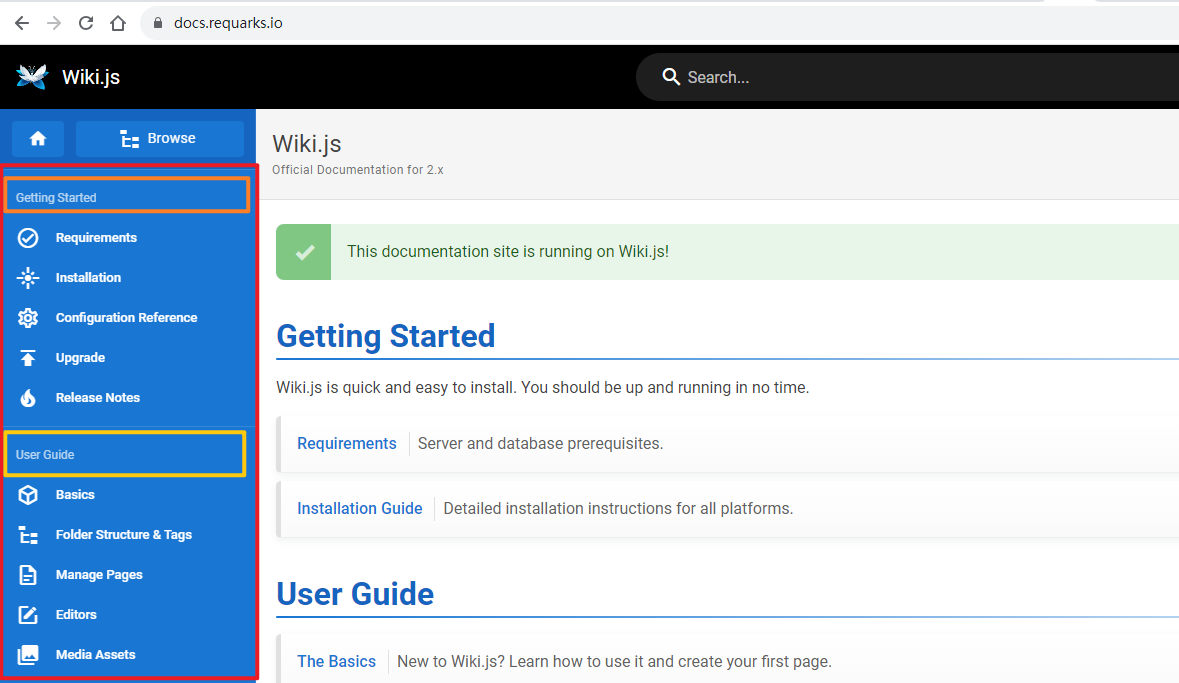Image resolution: width=1179 pixels, height=683 pixels.
Task: Open Installation in the sidebar
Action: (x=88, y=278)
